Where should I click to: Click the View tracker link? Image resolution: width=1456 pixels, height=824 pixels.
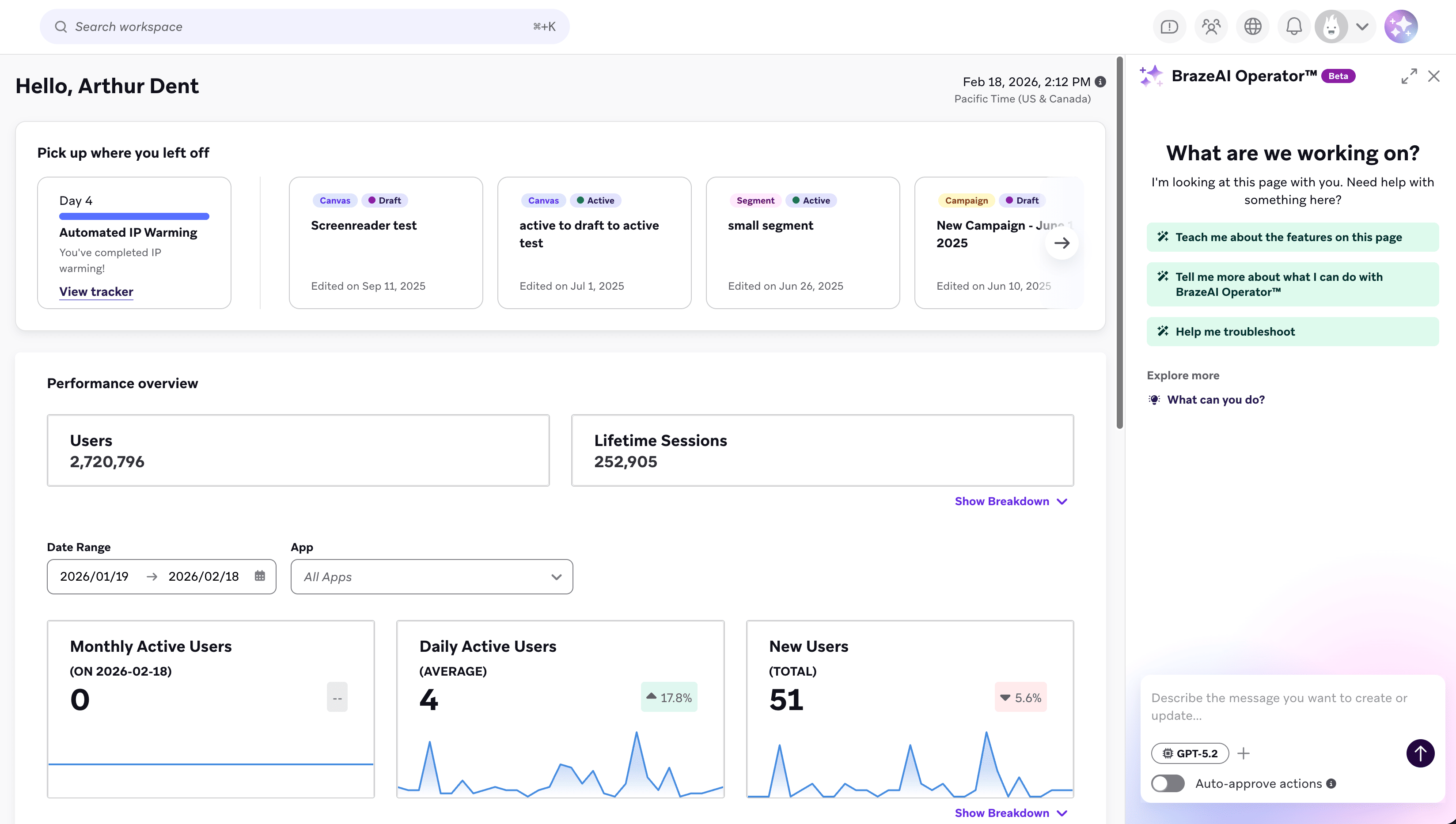click(x=96, y=291)
